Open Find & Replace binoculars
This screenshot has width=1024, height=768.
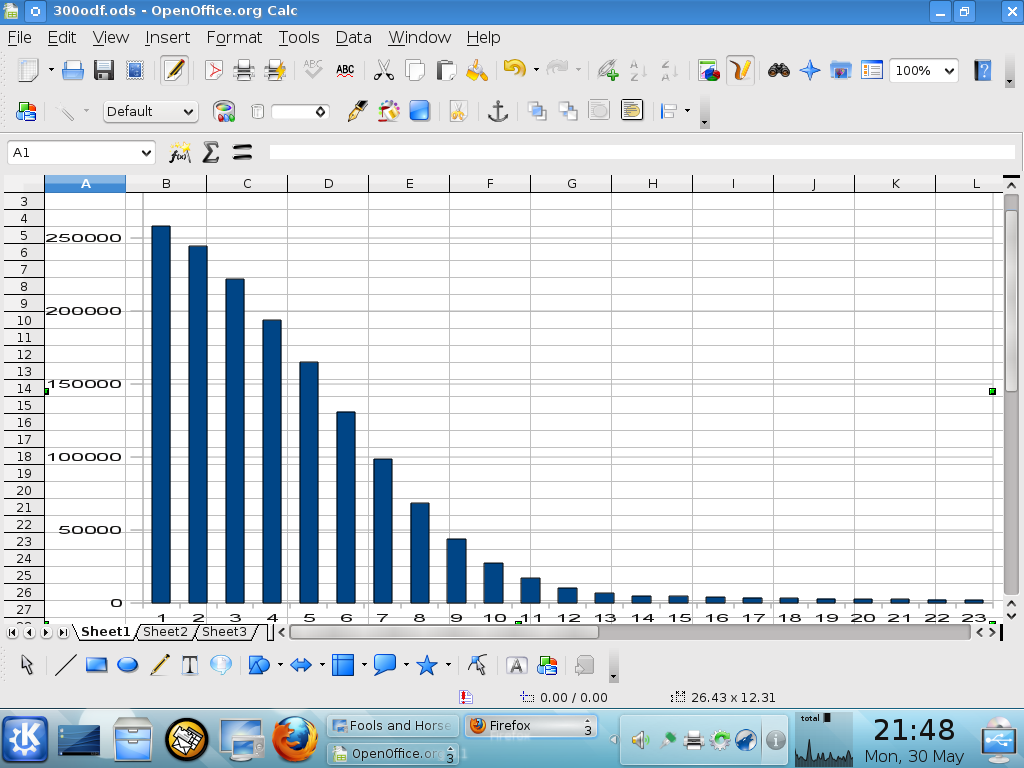pyautogui.click(x=778, y=70)
